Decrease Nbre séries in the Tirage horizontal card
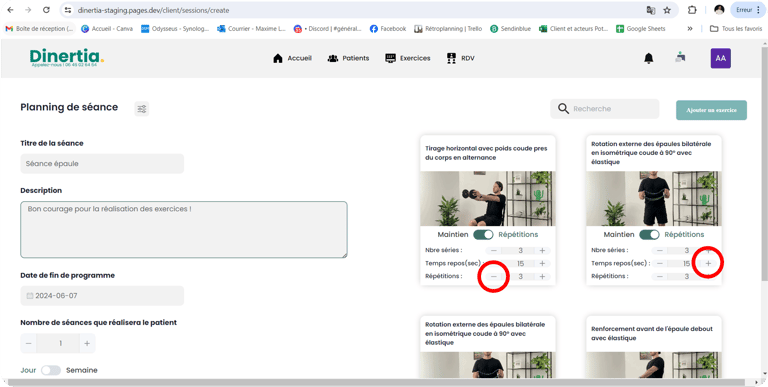This screenshot has height=387, width=768. 494,251
